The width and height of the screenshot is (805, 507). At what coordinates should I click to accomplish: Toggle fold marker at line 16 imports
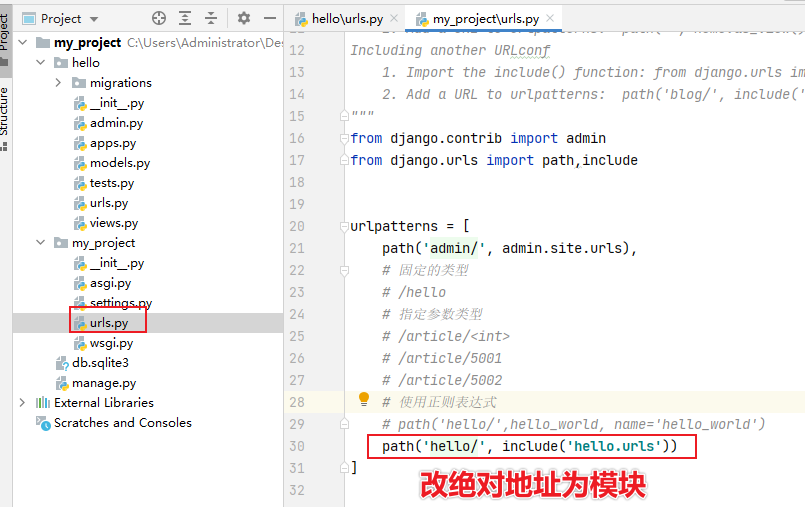click(x=344, y=138)
